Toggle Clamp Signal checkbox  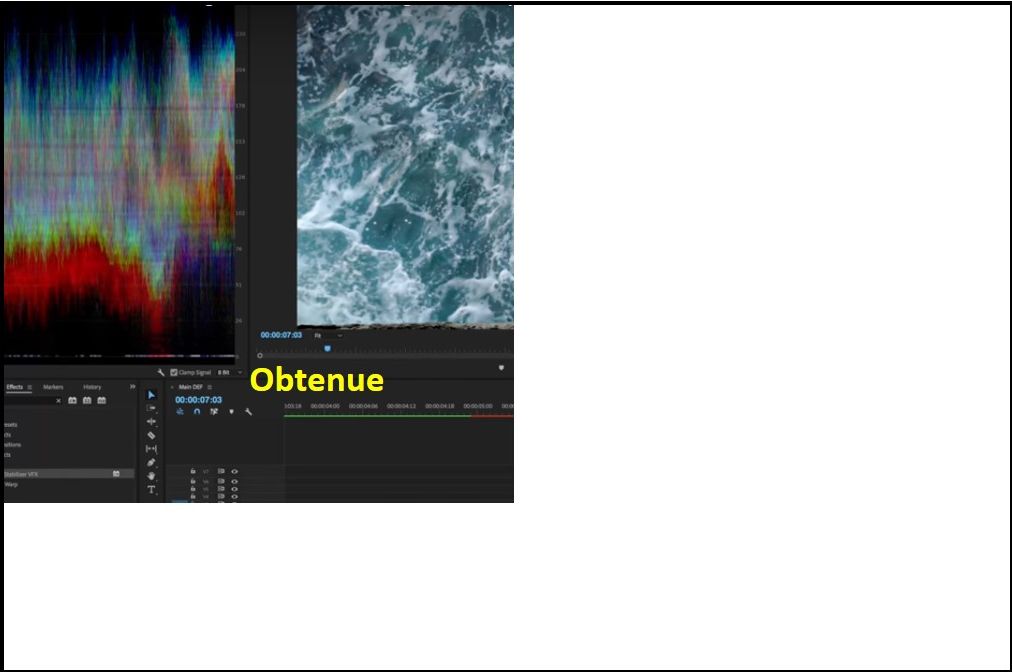174,372
